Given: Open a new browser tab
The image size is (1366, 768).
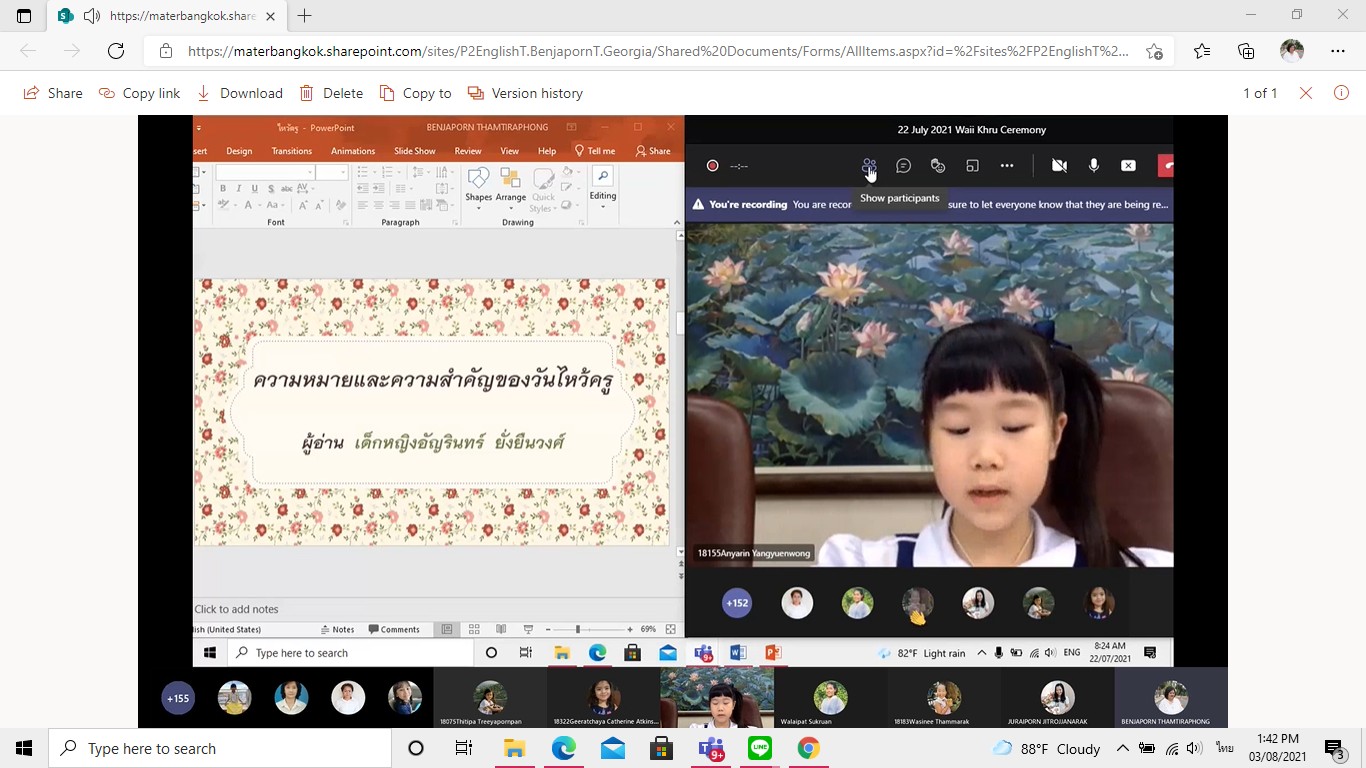Looking at the screenshot, I should pyautogui.click(x=305, y=16).
